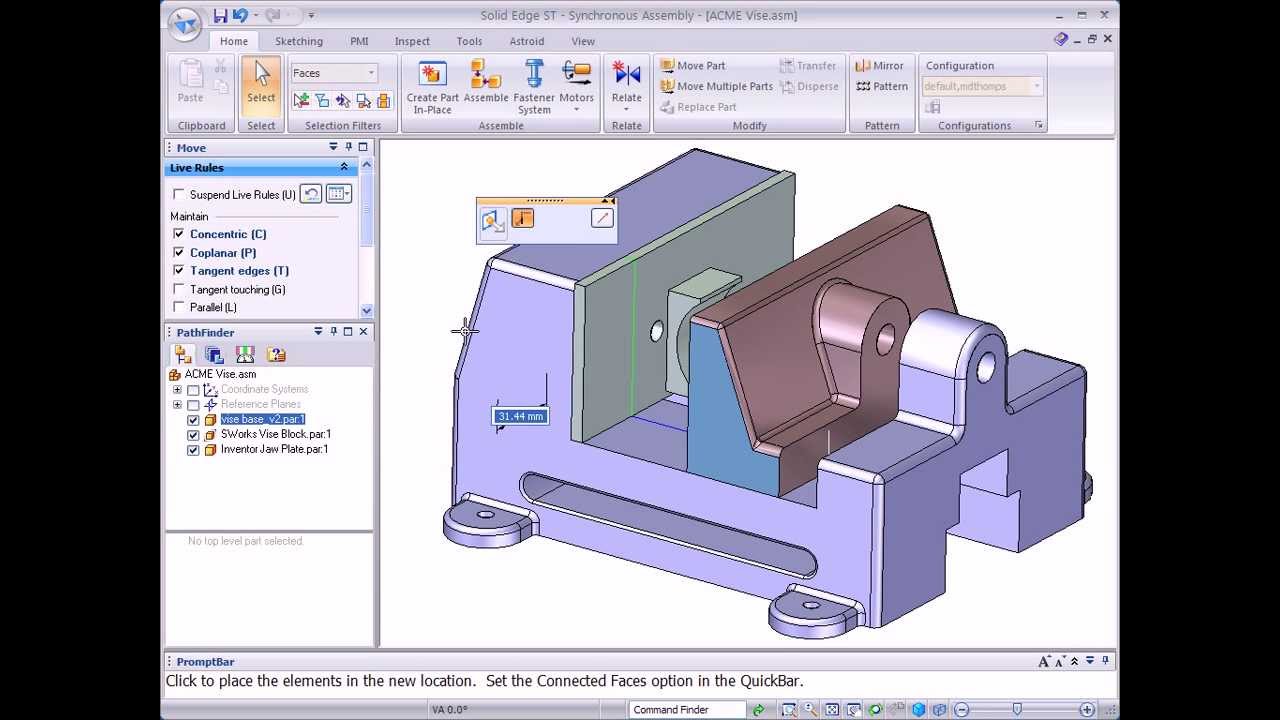Enable the Tangent touching rule
The image size is (1280, 720).
[x=180, y=290]
